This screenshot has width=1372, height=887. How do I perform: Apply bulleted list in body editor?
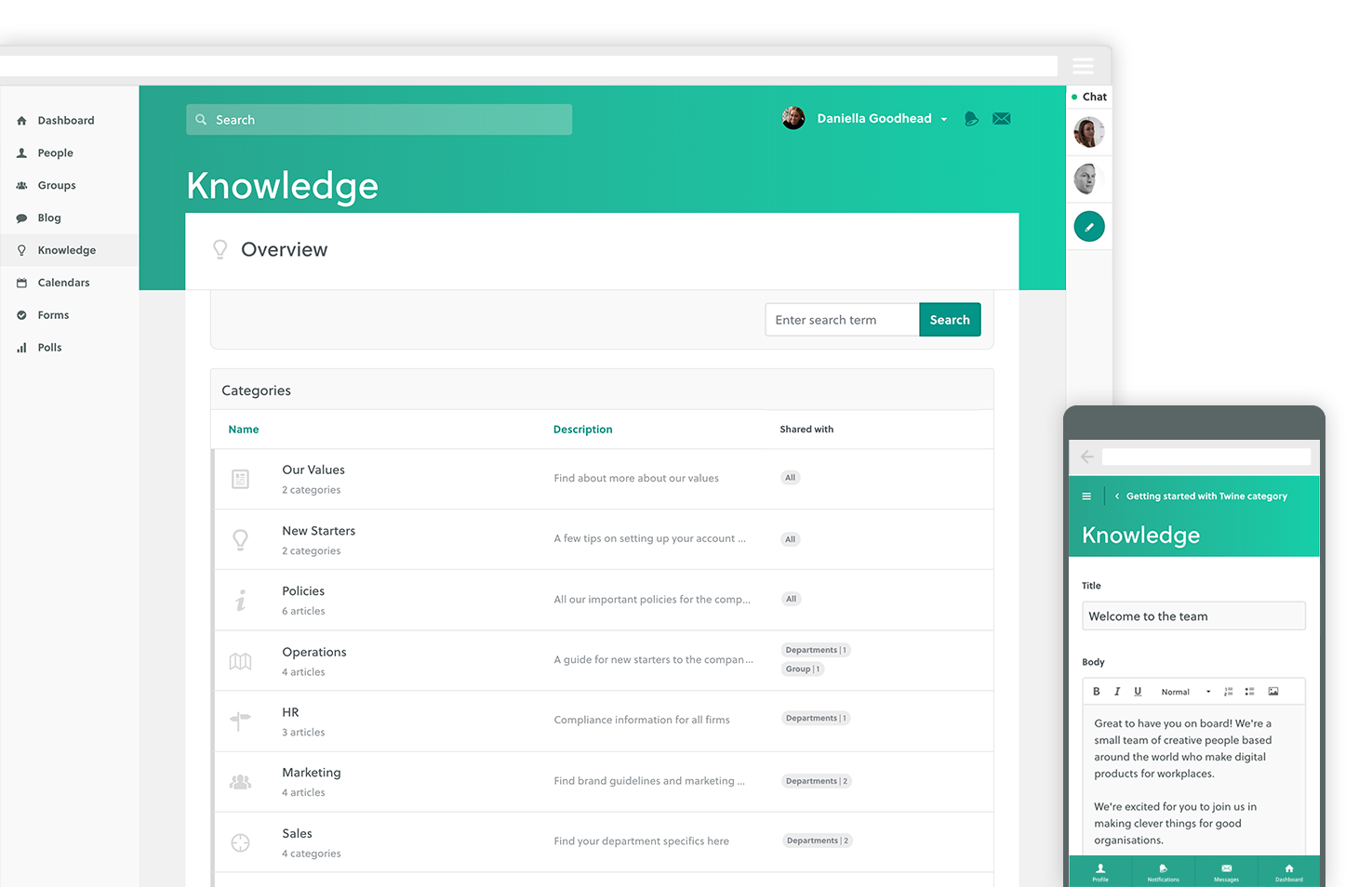1249,692
